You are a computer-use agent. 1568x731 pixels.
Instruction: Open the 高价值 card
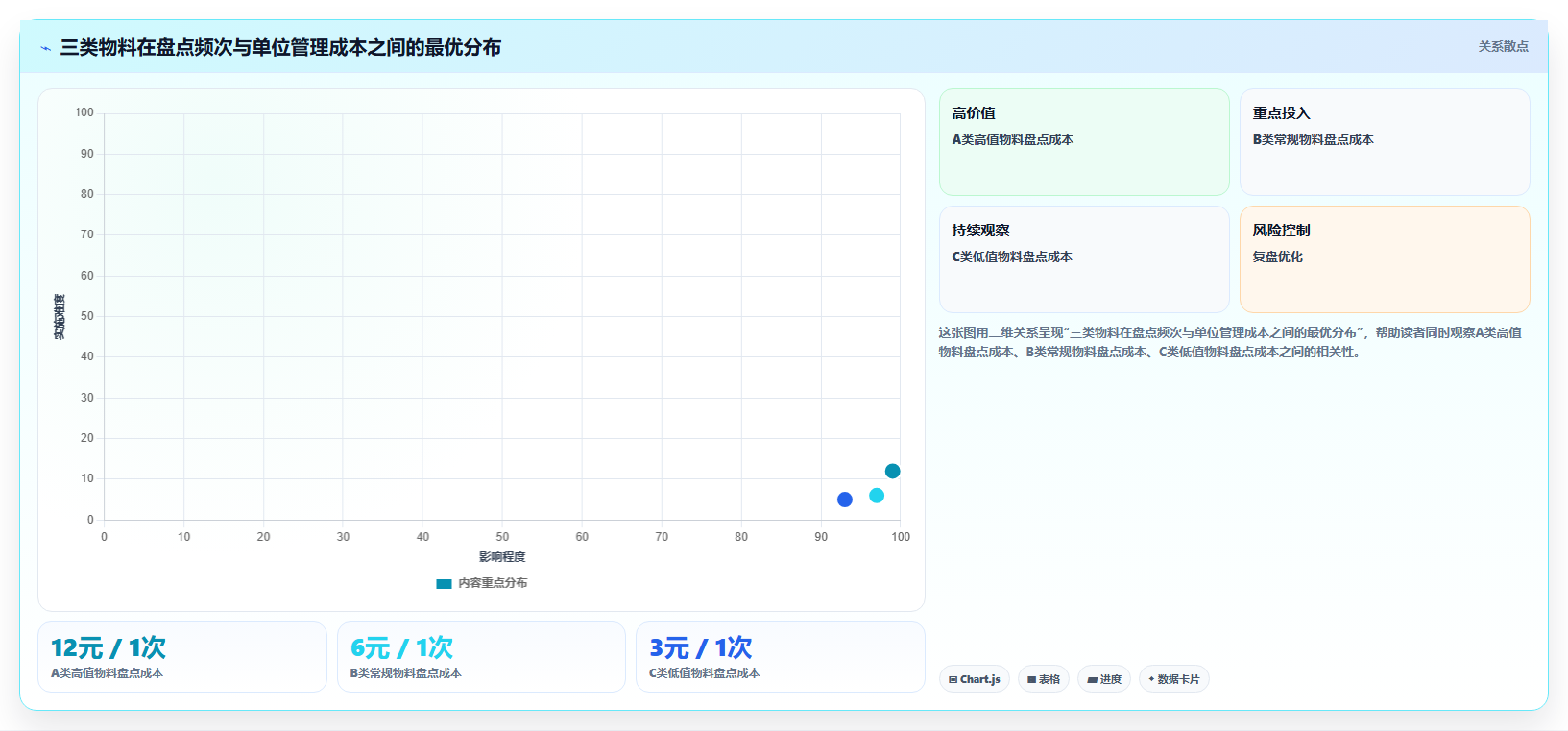[x=1084, y=142]
